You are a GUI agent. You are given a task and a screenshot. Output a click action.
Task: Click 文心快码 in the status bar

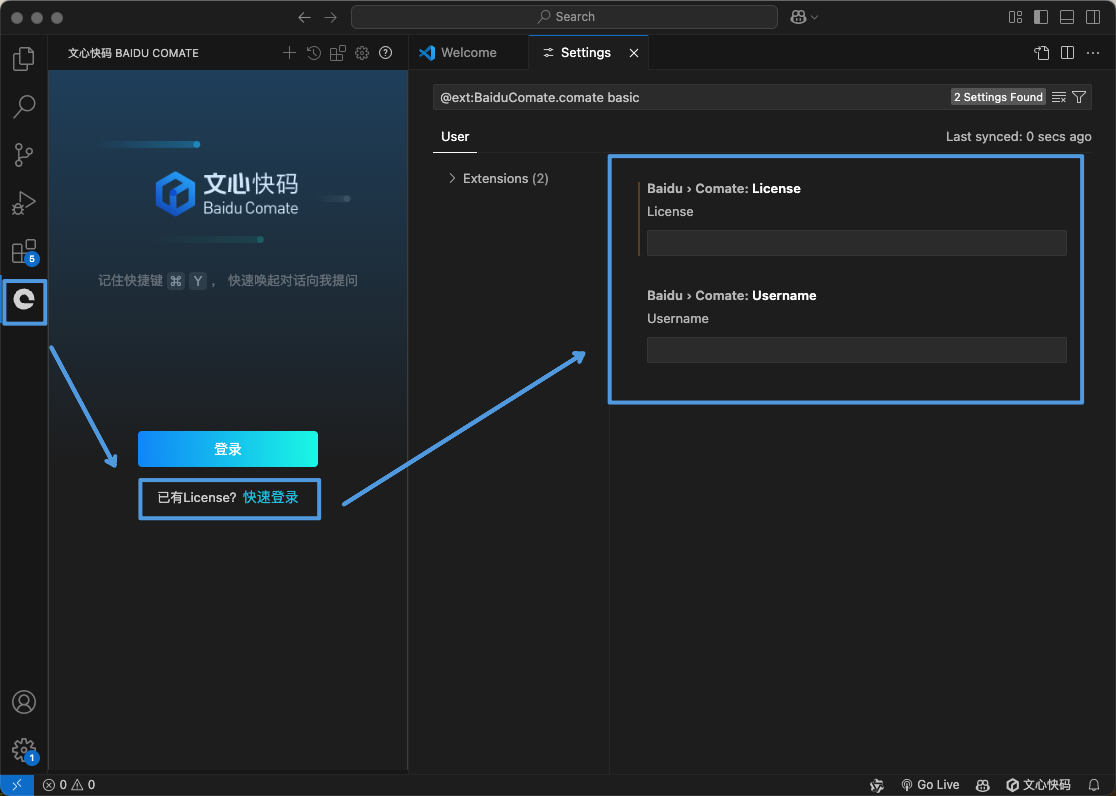click(1038, 785)
